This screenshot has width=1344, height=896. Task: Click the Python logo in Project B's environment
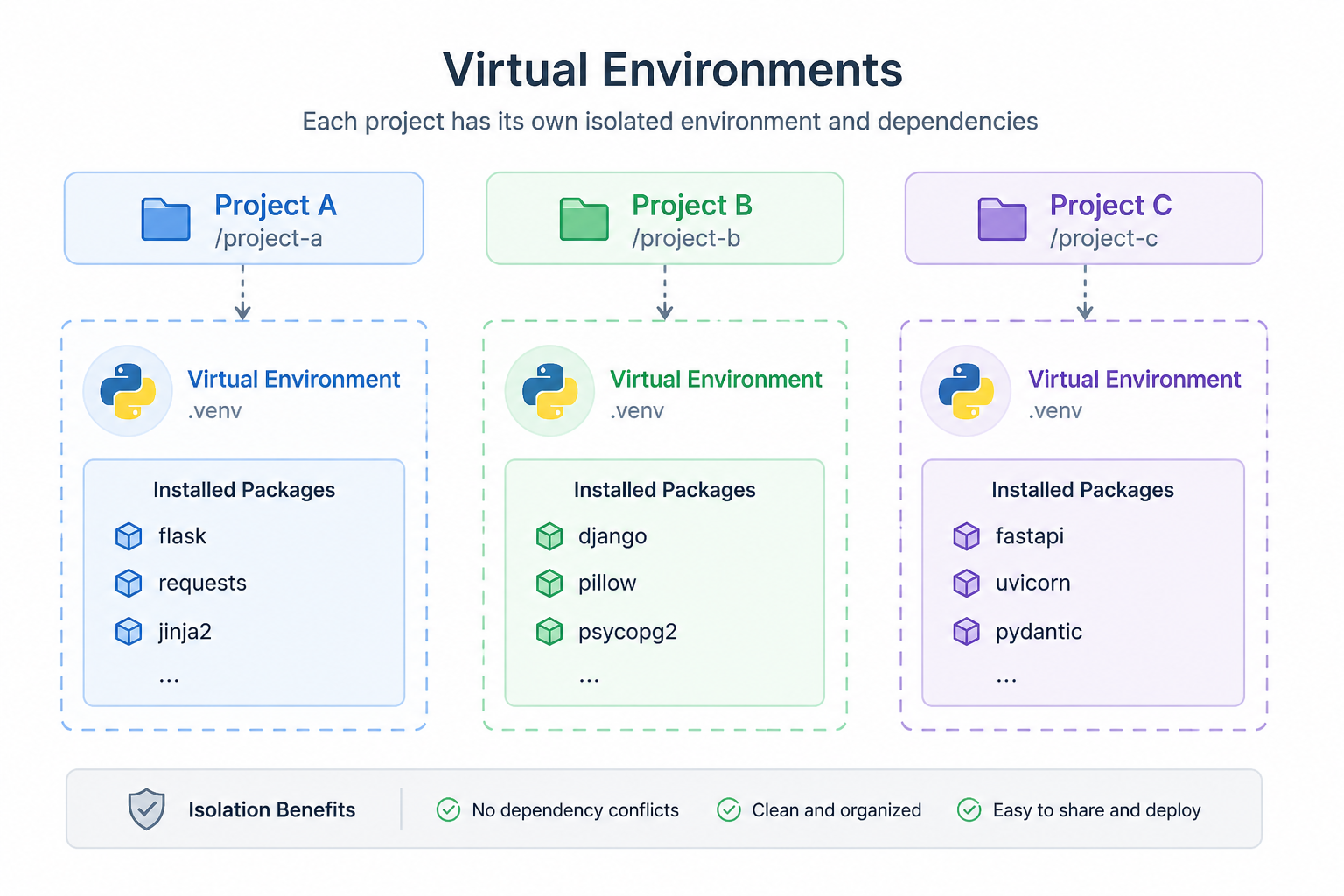point(550,391)
